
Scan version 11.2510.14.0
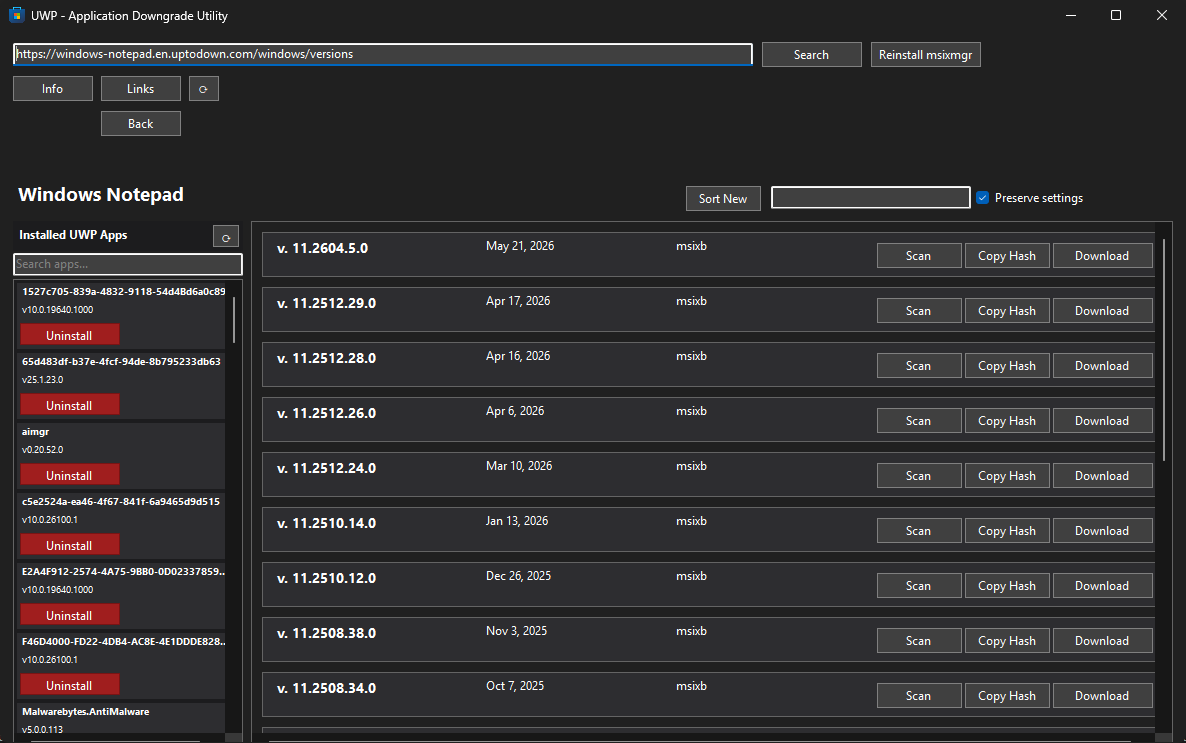(x=919, y=530)
